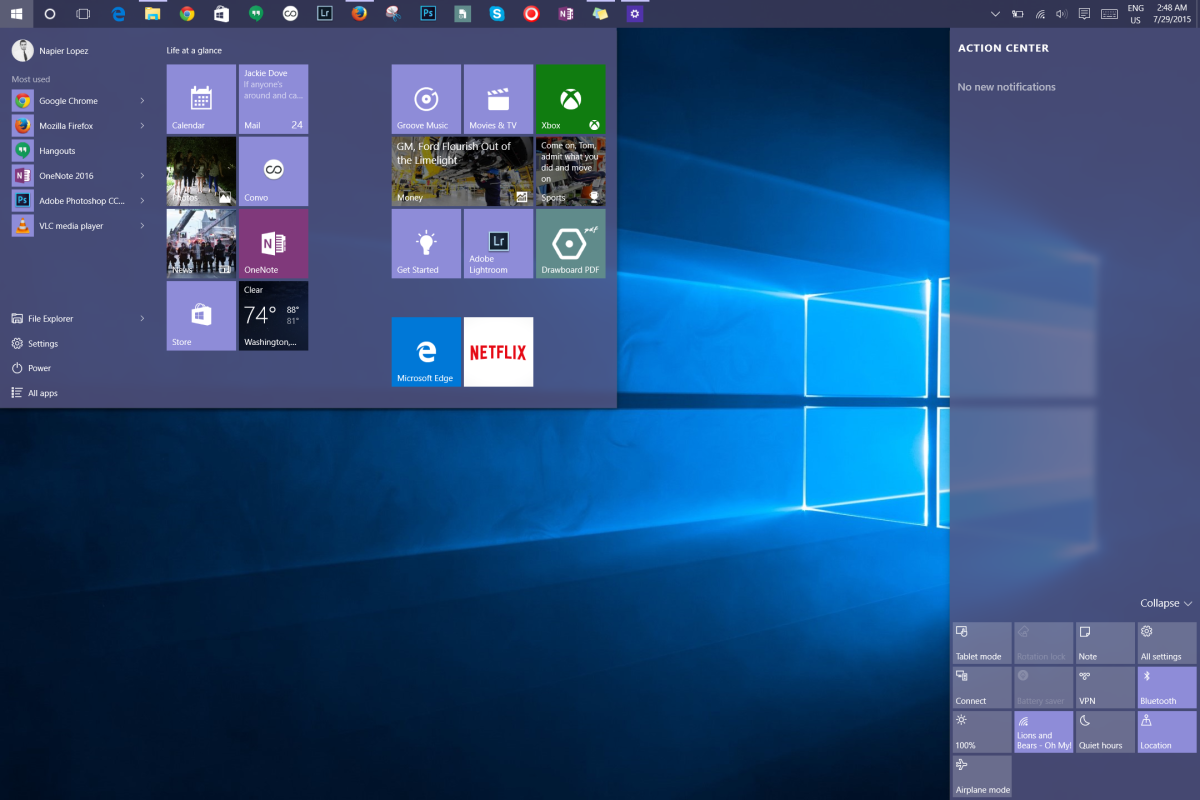Click the Skype icon in the taskbar

(497, 14)
